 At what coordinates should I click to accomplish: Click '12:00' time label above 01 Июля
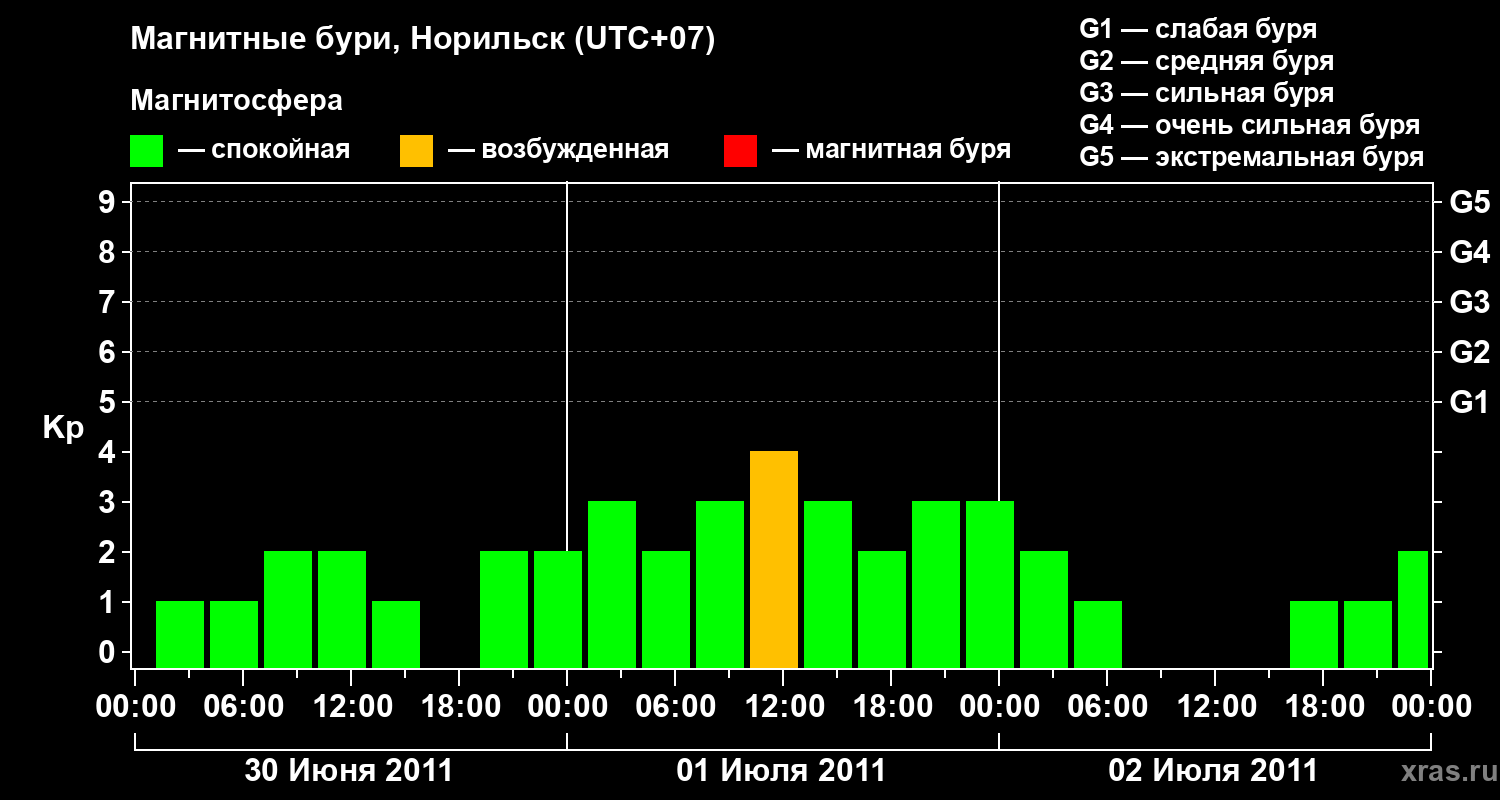[x=783, y=707]
